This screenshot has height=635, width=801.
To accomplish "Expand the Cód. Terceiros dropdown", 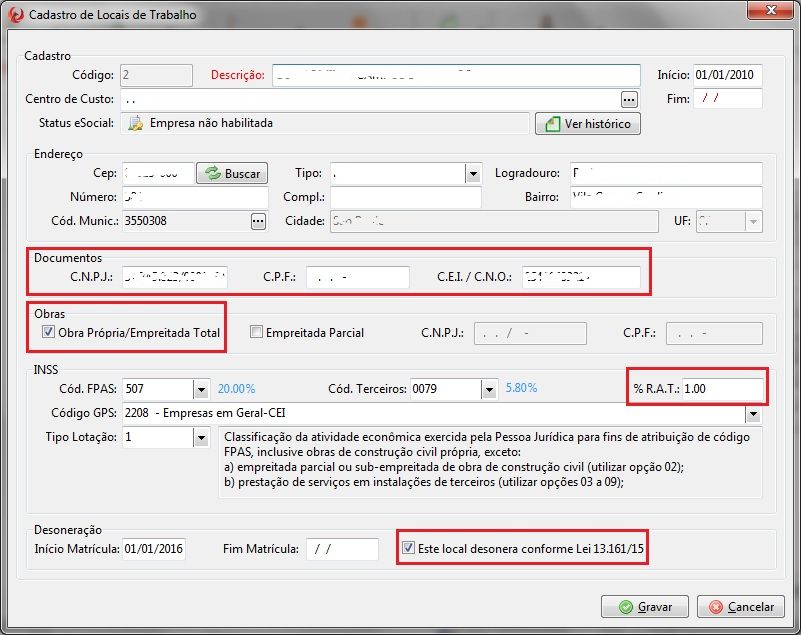I will coord(489,389).
